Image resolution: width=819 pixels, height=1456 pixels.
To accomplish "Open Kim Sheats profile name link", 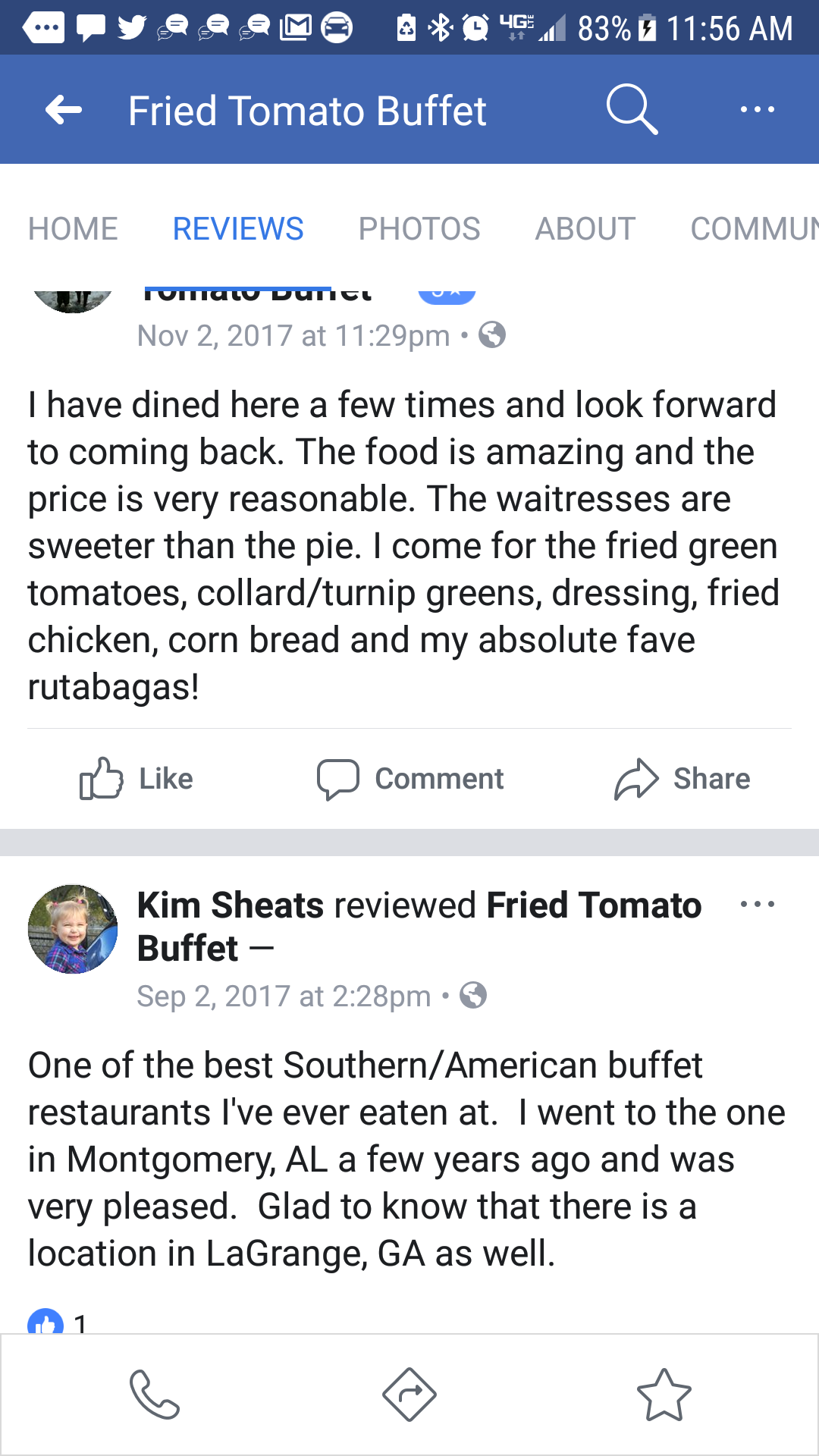I will point(231,905).
